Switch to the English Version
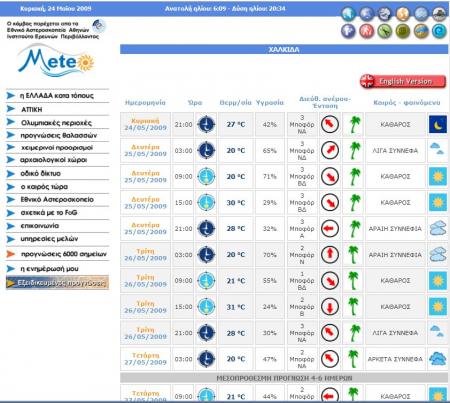 (403, 81)
